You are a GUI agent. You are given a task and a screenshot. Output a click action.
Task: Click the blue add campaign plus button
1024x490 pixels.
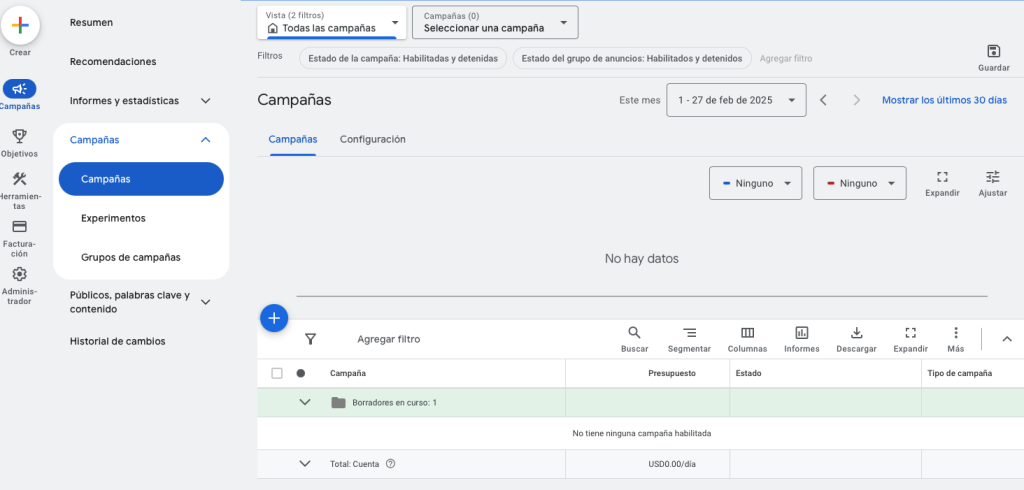point(274,318)
